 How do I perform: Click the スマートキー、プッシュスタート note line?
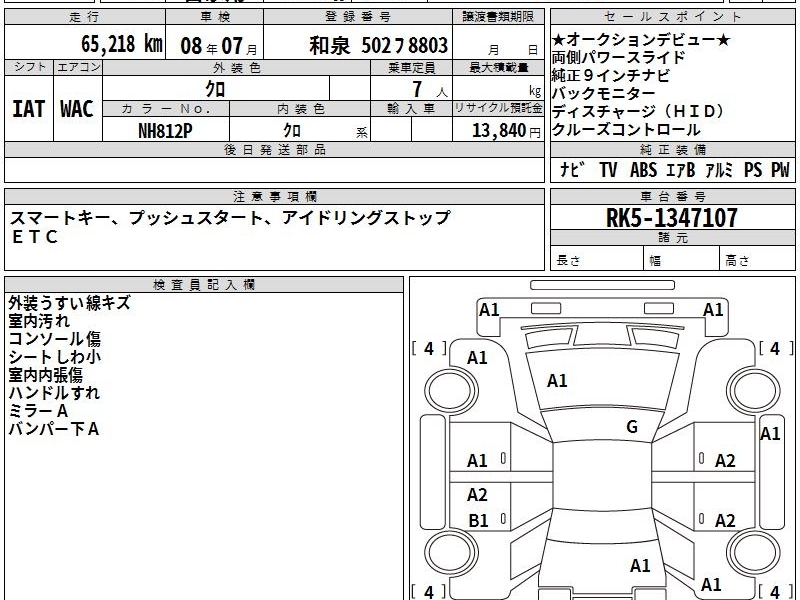pos(230,218)
